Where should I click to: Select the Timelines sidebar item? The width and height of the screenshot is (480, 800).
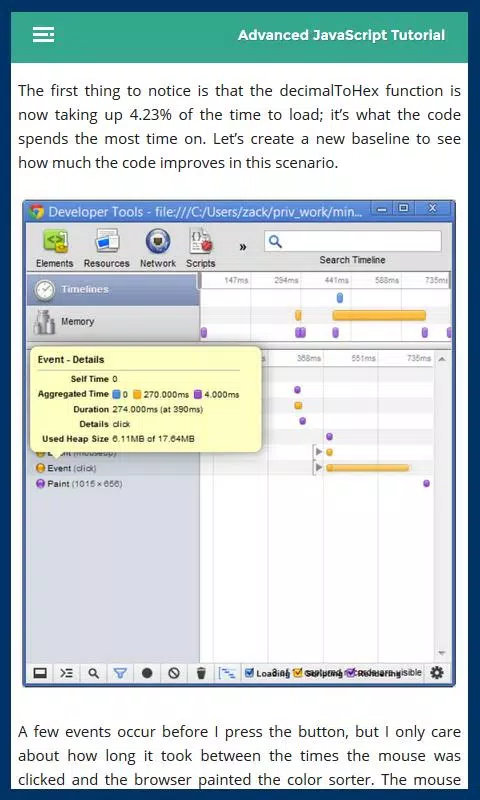point(113,289)
